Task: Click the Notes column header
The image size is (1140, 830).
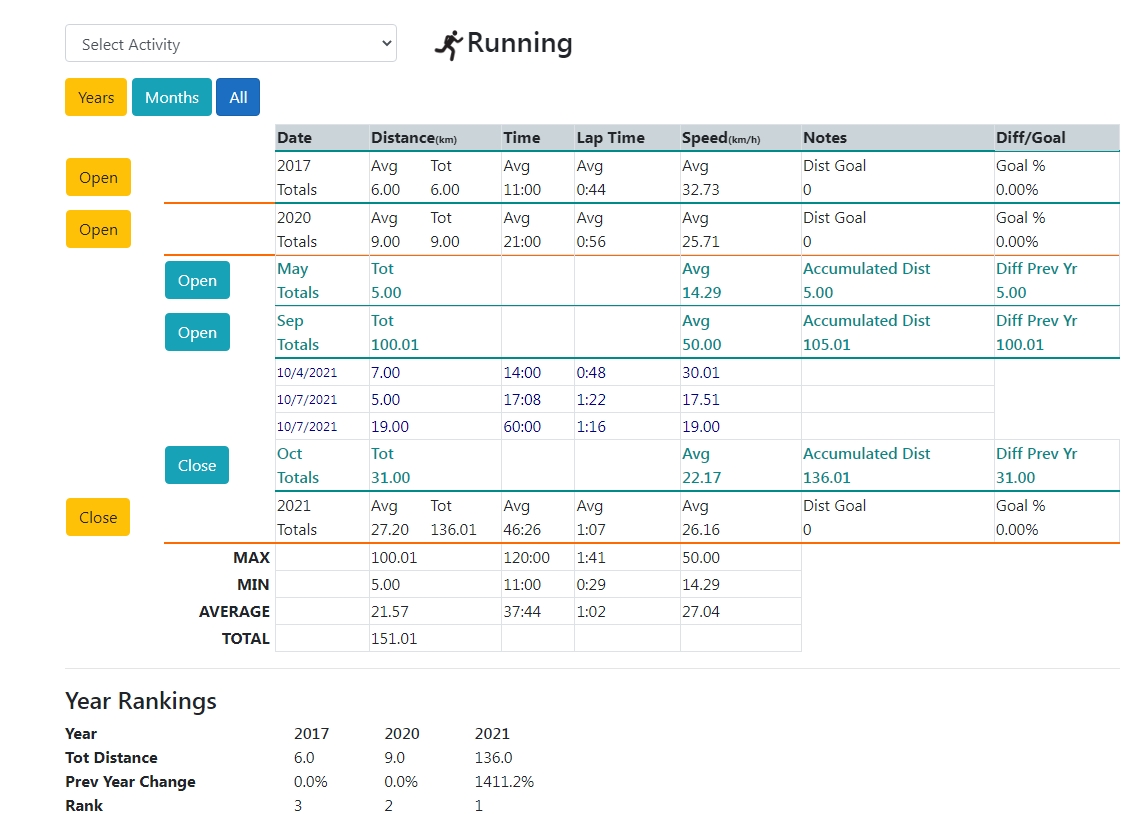Action: coord(825,138)
